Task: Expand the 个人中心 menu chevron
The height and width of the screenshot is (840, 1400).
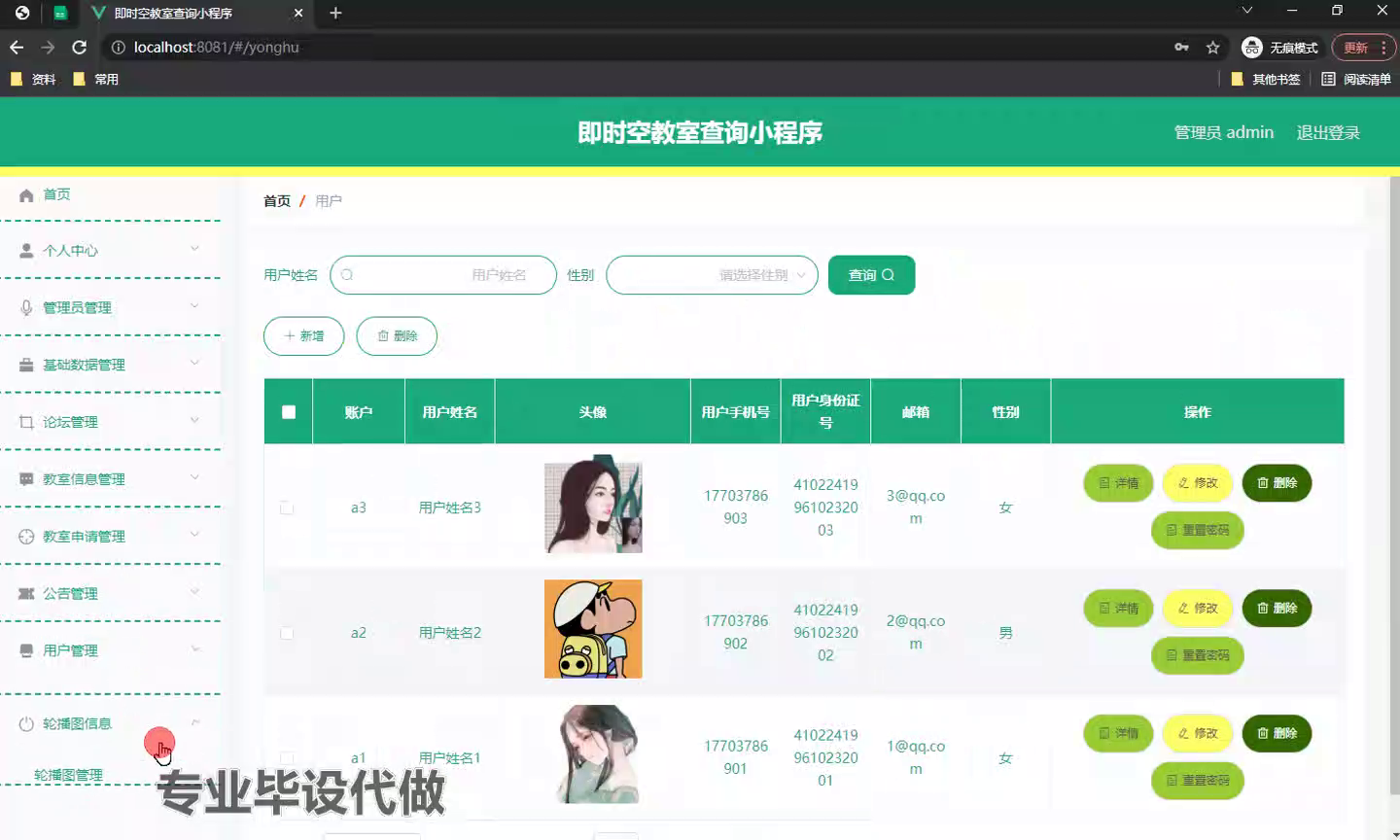Action: (x=194, y=249)
